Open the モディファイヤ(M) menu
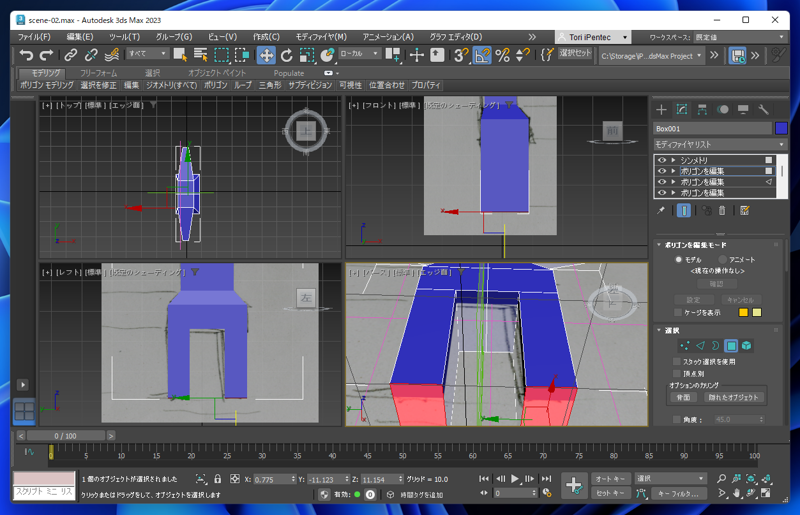800x515 pixels. pyautogui.click(x=321, y=37)
